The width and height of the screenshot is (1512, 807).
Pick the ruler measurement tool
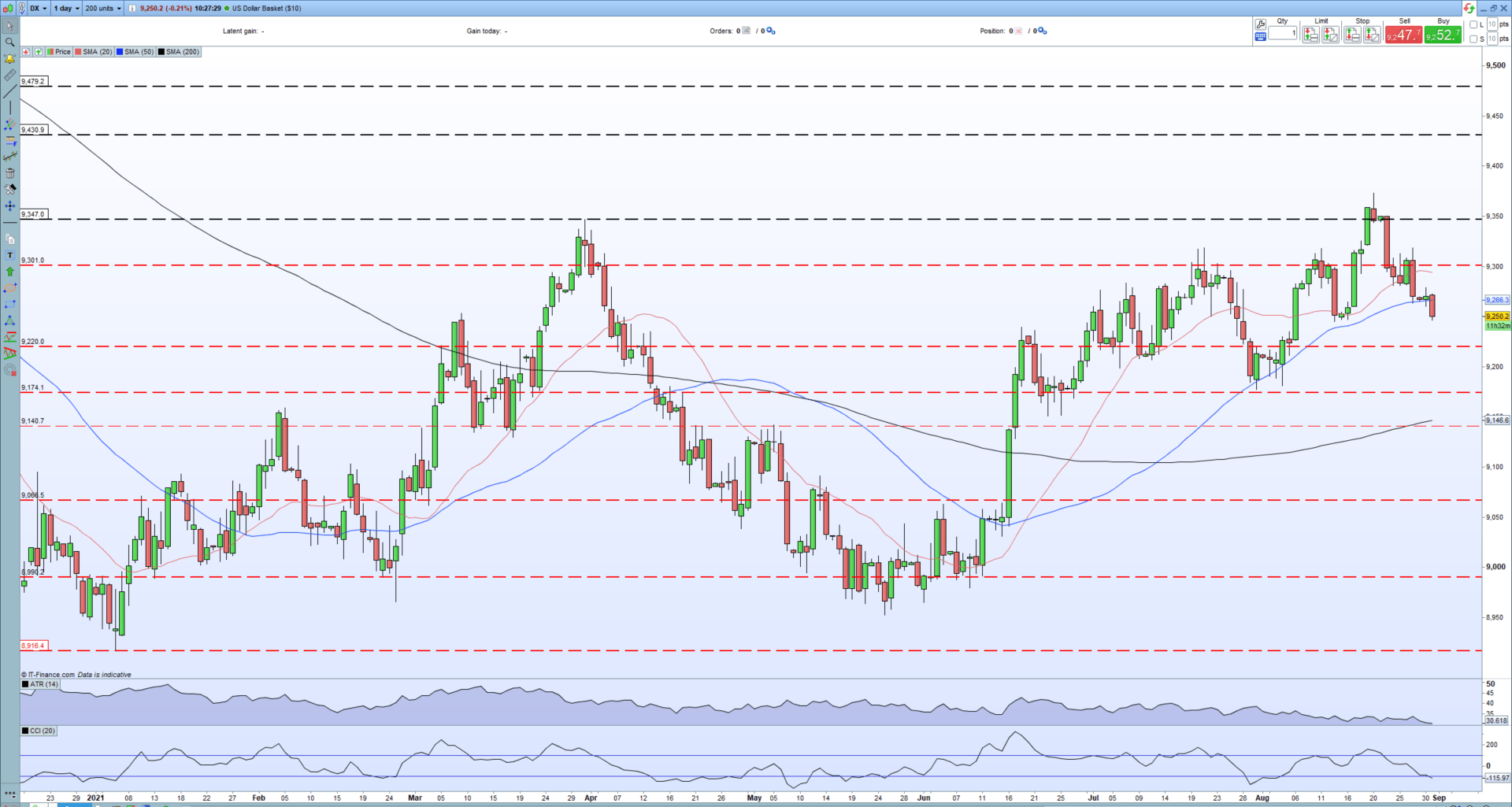pos(9,76)
